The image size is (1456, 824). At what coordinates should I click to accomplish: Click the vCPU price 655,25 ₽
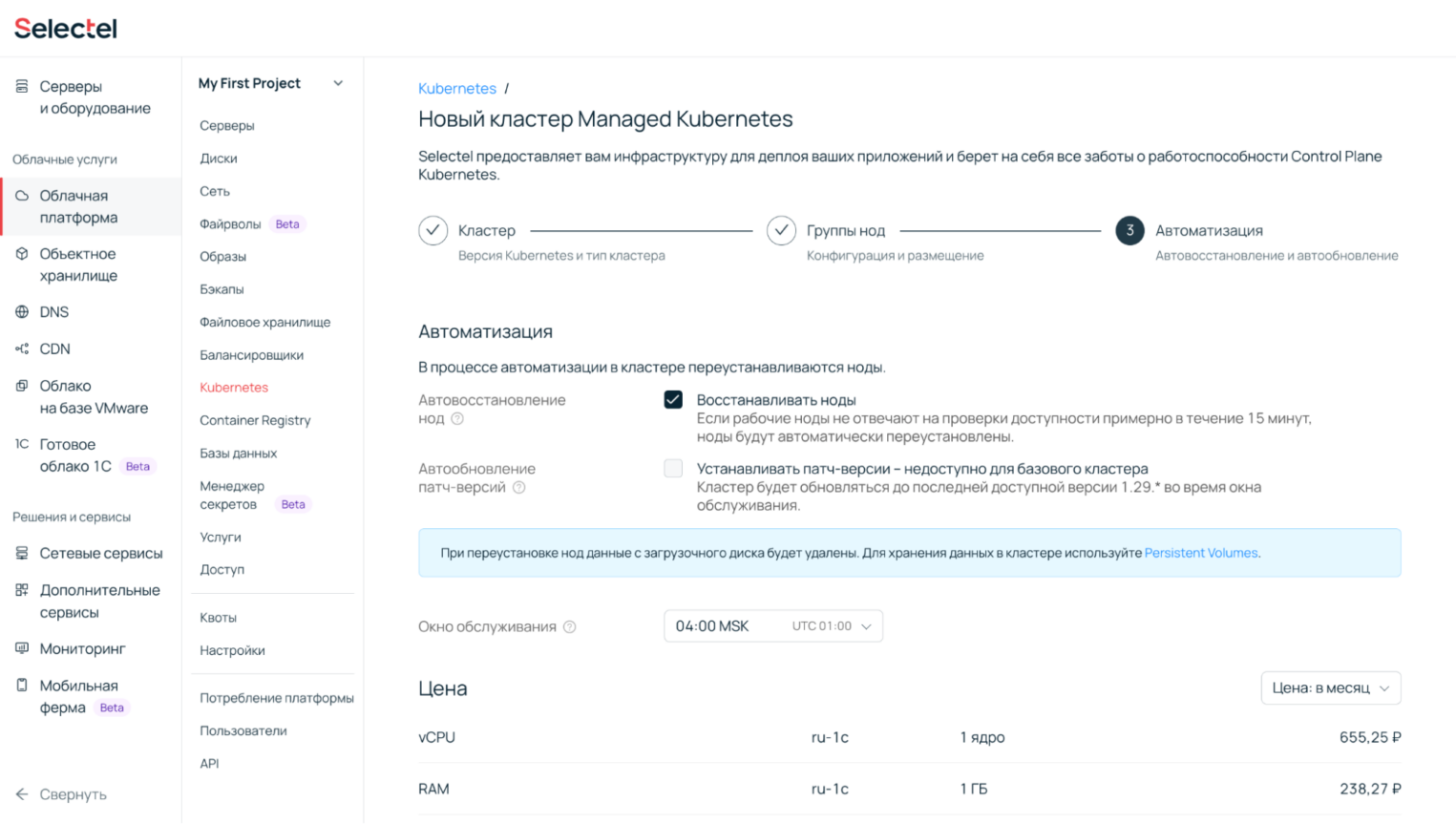(1370, 738)
